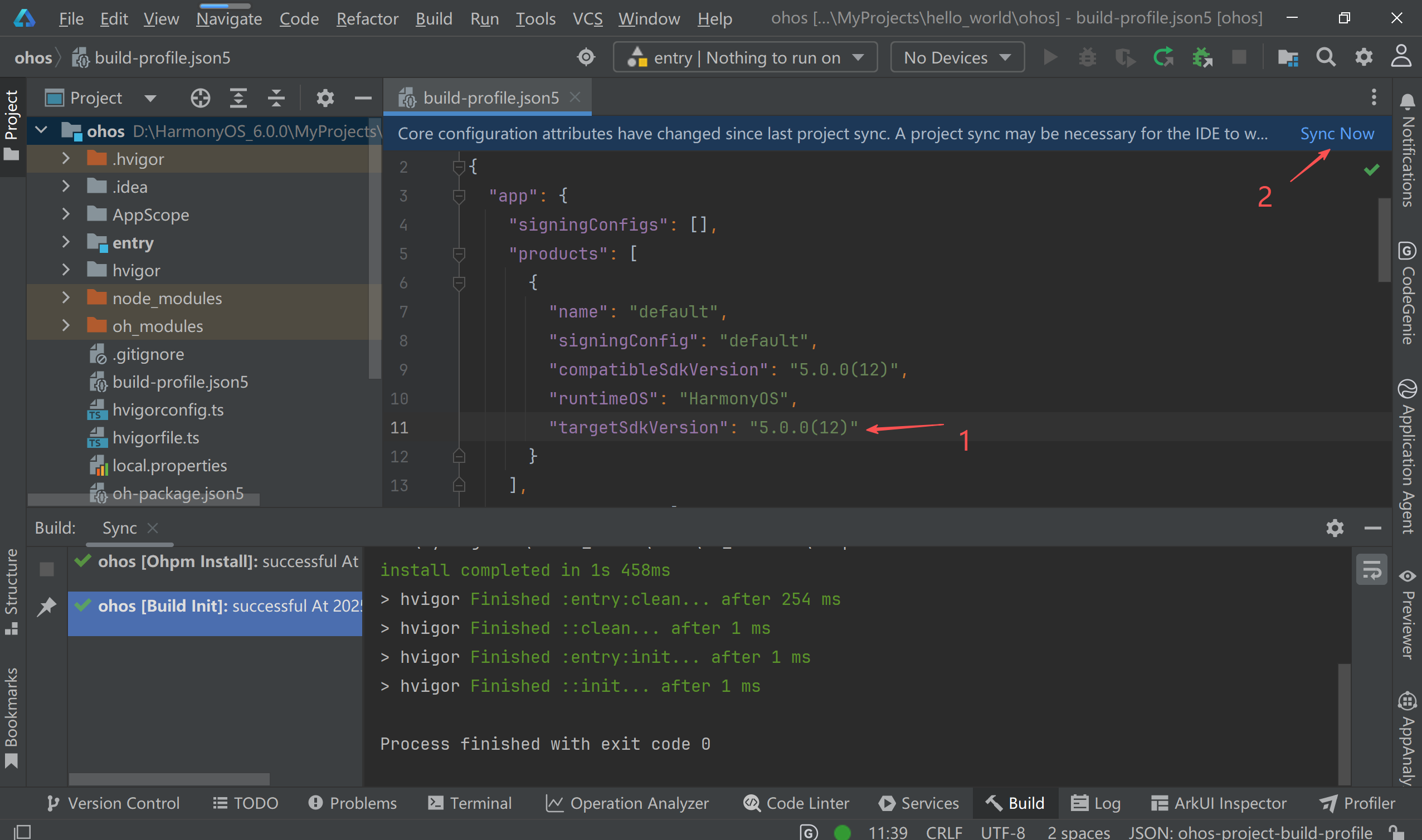Collapse all nodes in Project panel
1422x840 pixels.
pos(276,98)
